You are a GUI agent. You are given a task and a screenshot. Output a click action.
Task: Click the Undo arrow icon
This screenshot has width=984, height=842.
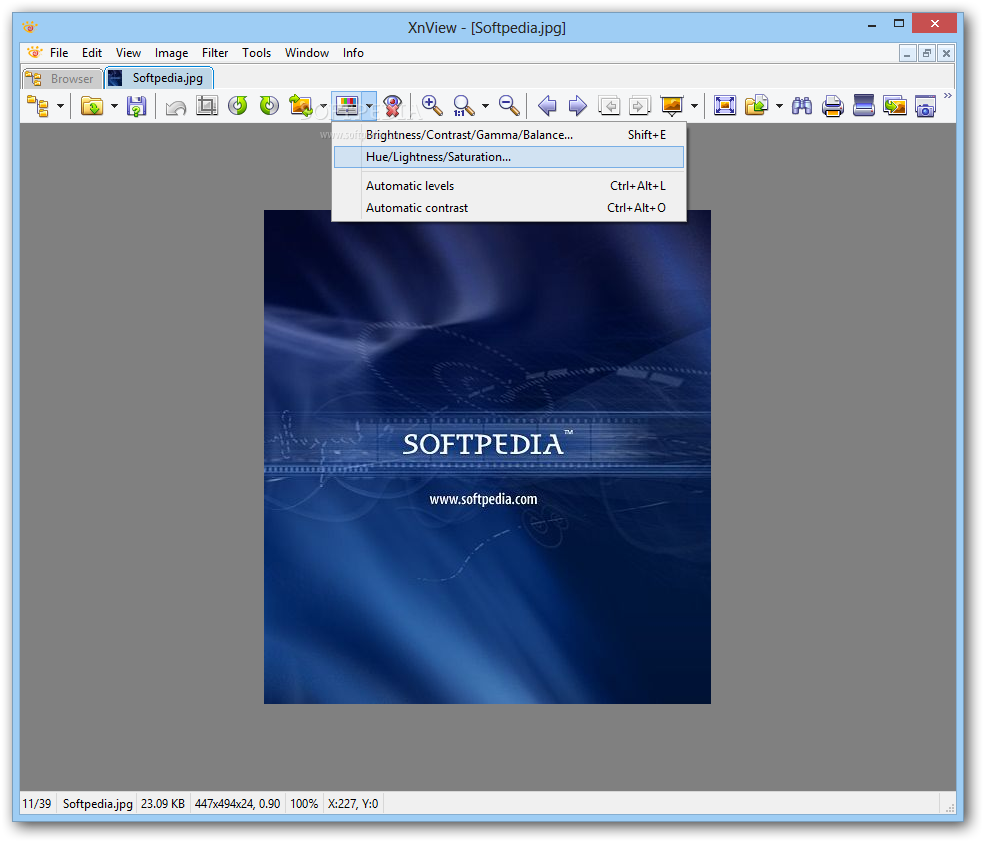point(176,107)
